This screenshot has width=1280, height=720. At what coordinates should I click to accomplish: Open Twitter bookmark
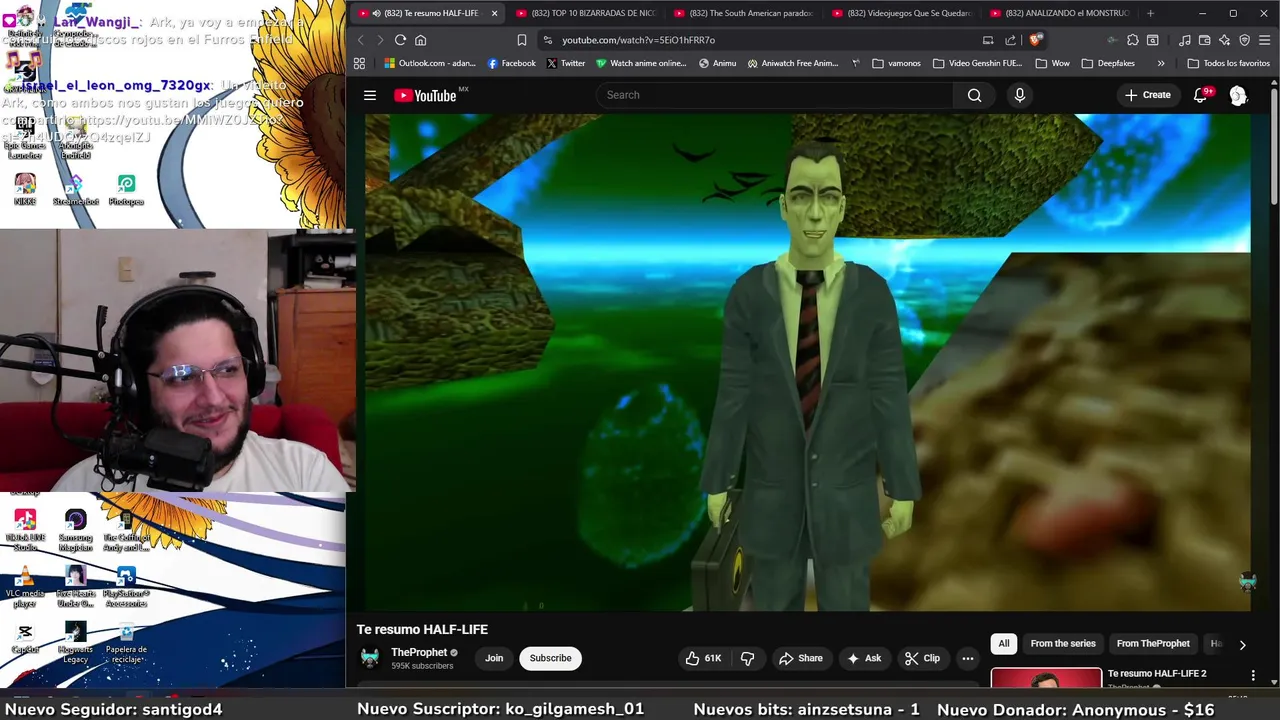[566, 63]
